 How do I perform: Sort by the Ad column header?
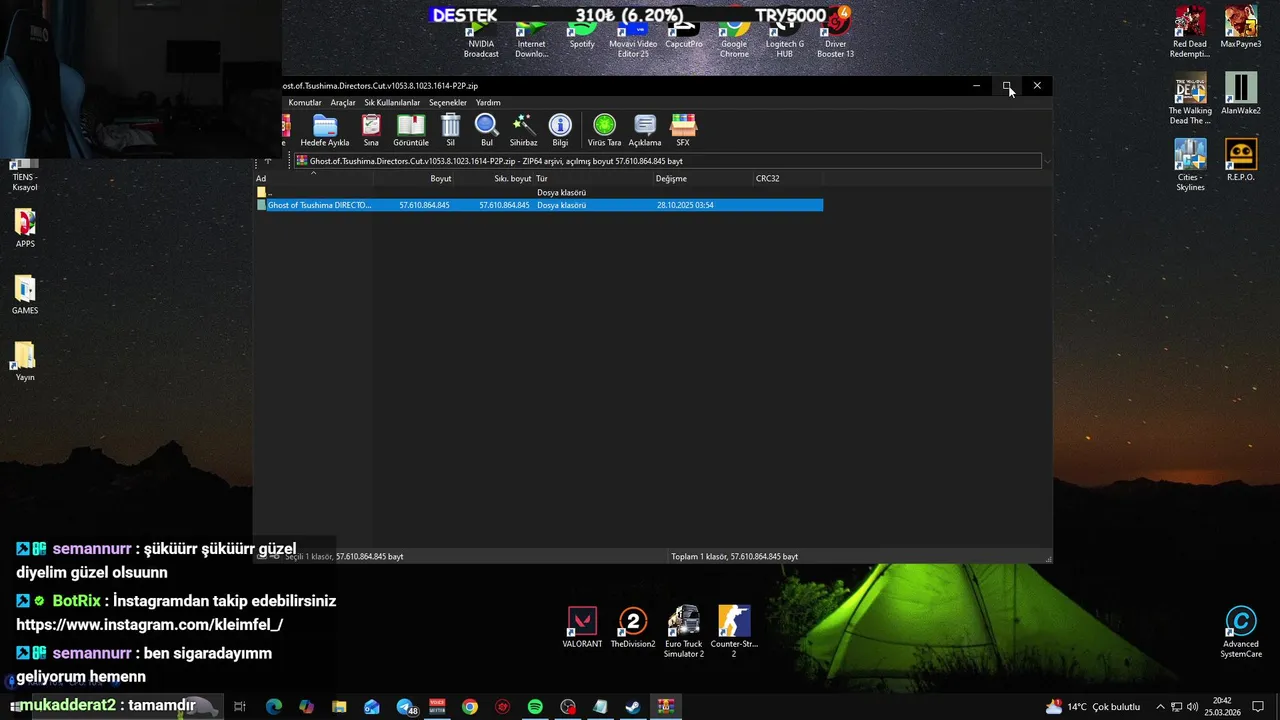pos(313,179)
